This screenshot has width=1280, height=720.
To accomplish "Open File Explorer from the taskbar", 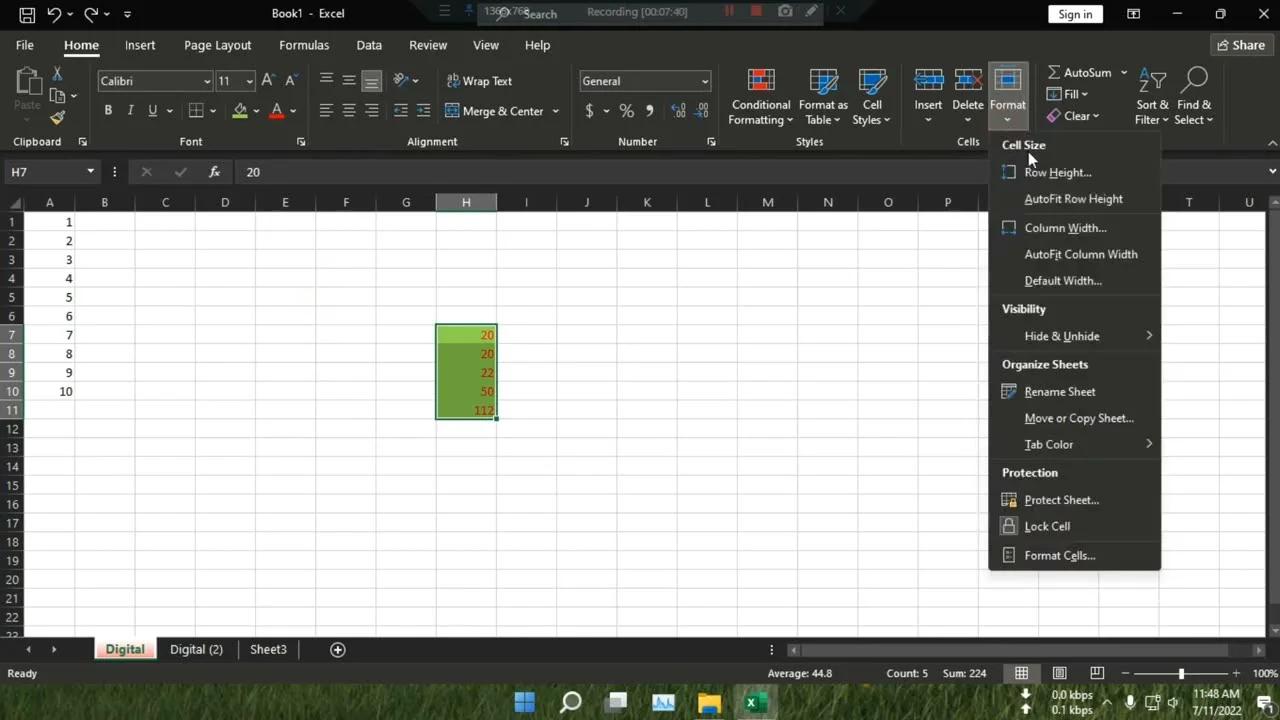I will (x=709, y=703).
